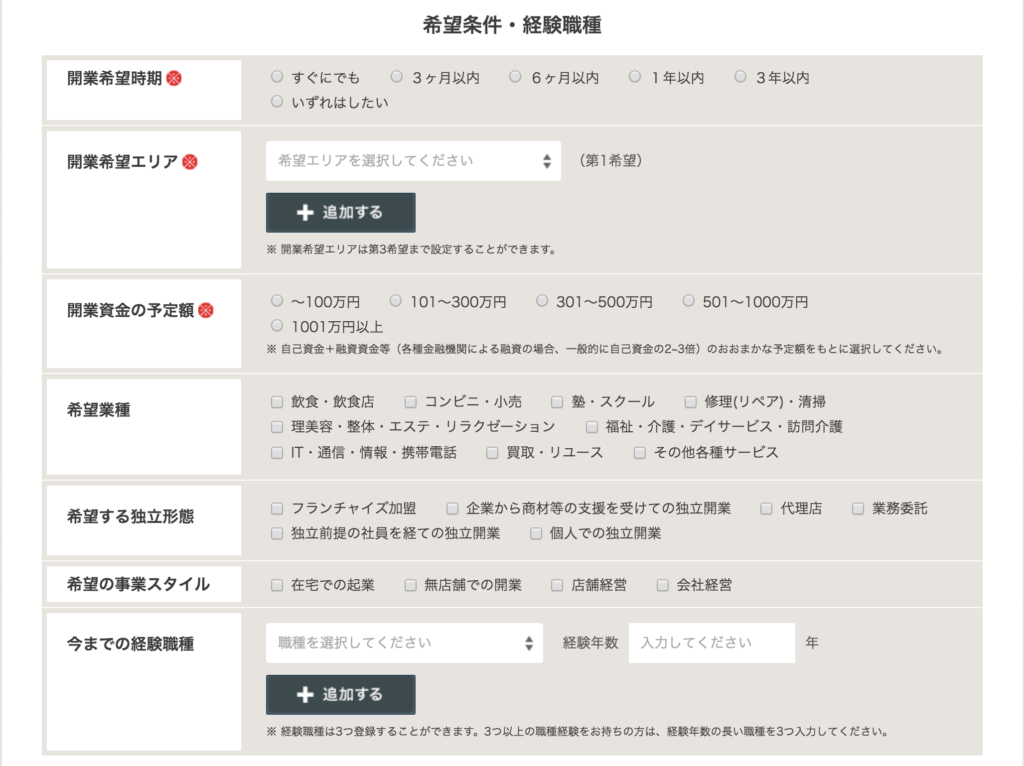
Task: Click the 希望業種 row label
Action: (99, 410)
